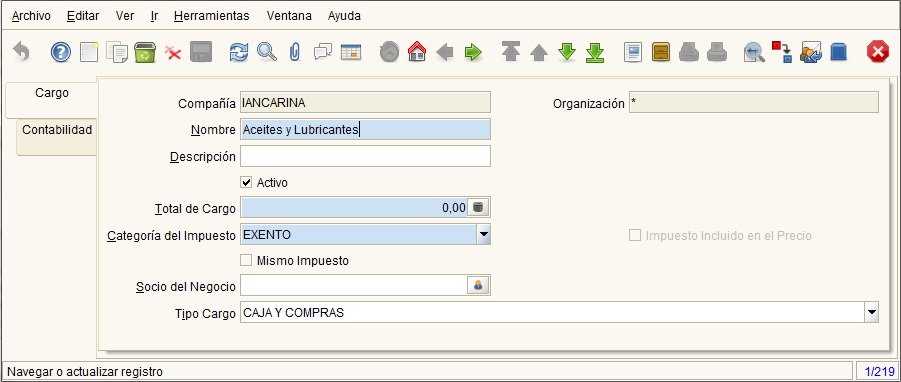Click the red X delete record icon

[173, 53]
